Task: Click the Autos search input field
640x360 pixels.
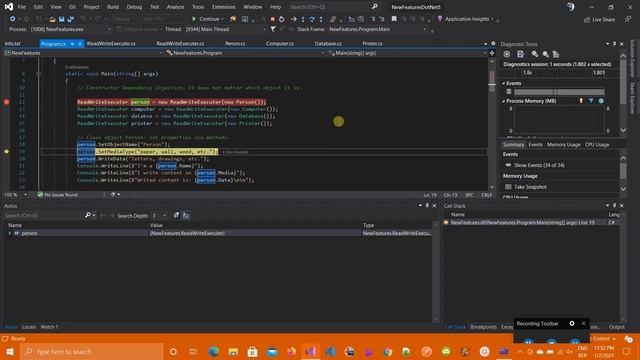Action: pos(43,215)
